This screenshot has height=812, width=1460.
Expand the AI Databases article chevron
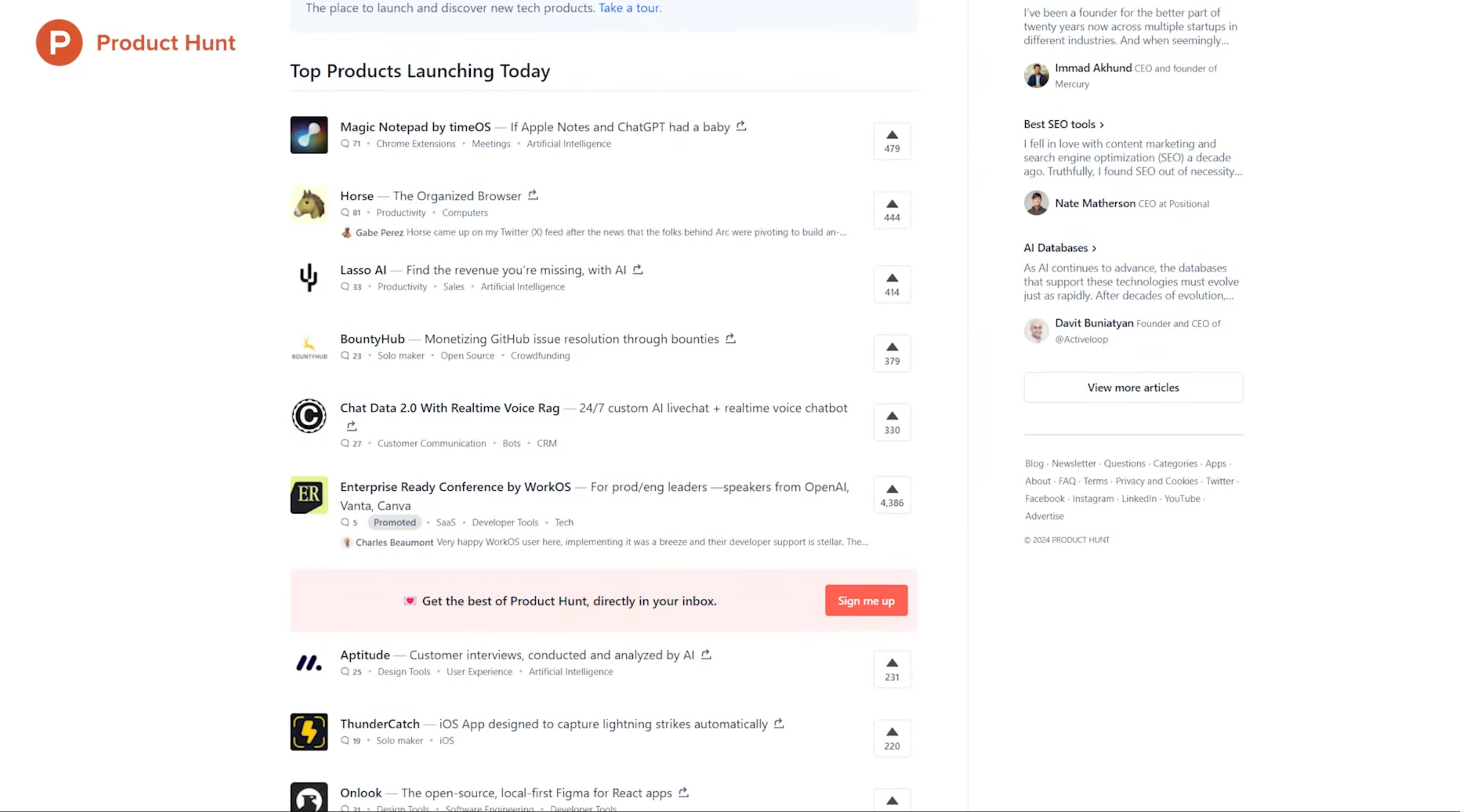pyautogui.click(x=1094, y=248)
